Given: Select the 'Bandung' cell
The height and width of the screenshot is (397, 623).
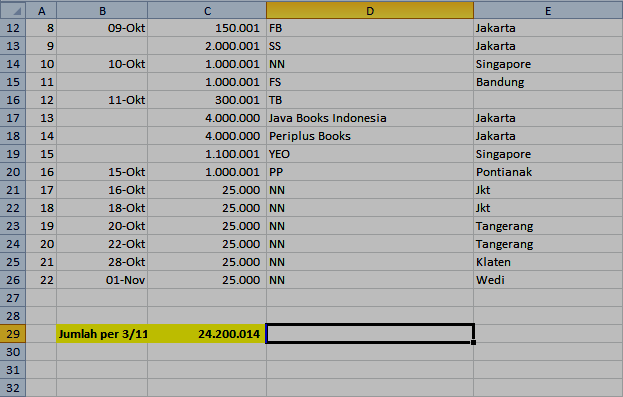Looking at the screenshot, I should coord(548,82).
